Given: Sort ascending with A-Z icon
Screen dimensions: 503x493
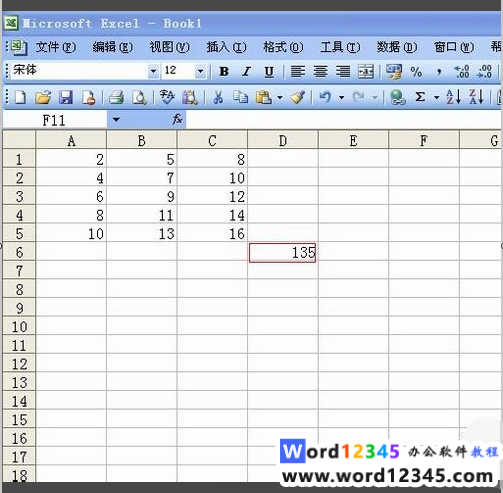Looking at the screenshot, I should pos(453,97).
